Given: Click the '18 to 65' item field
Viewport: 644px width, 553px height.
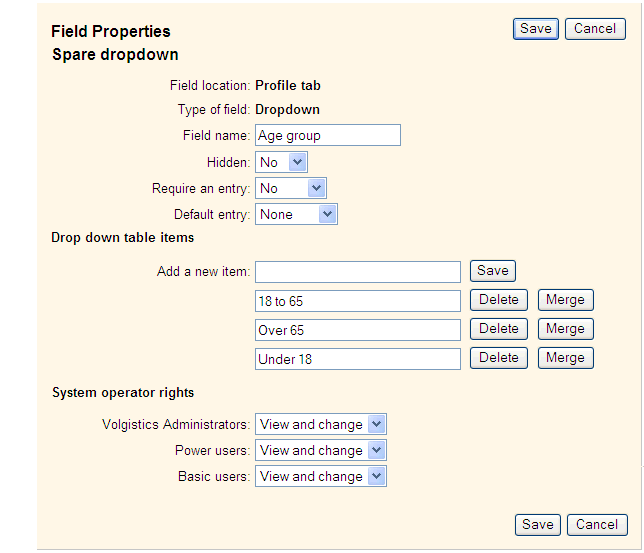Looking at the screenshot, I should point(358,301).
